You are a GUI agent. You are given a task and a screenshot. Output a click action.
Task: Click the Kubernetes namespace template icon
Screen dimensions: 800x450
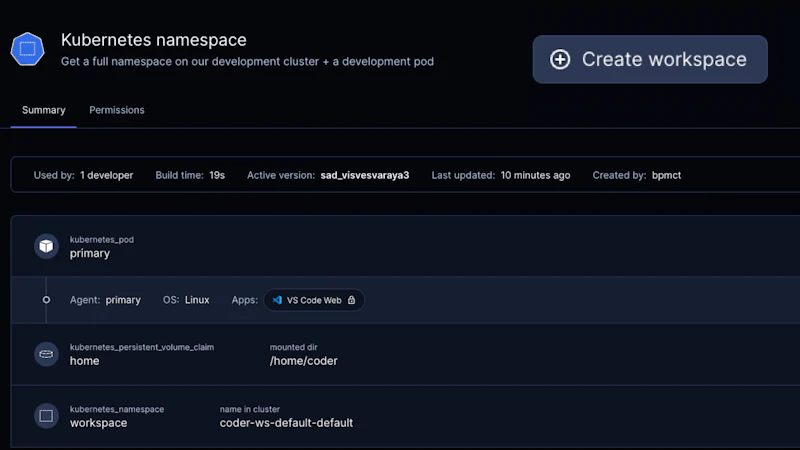28,49
